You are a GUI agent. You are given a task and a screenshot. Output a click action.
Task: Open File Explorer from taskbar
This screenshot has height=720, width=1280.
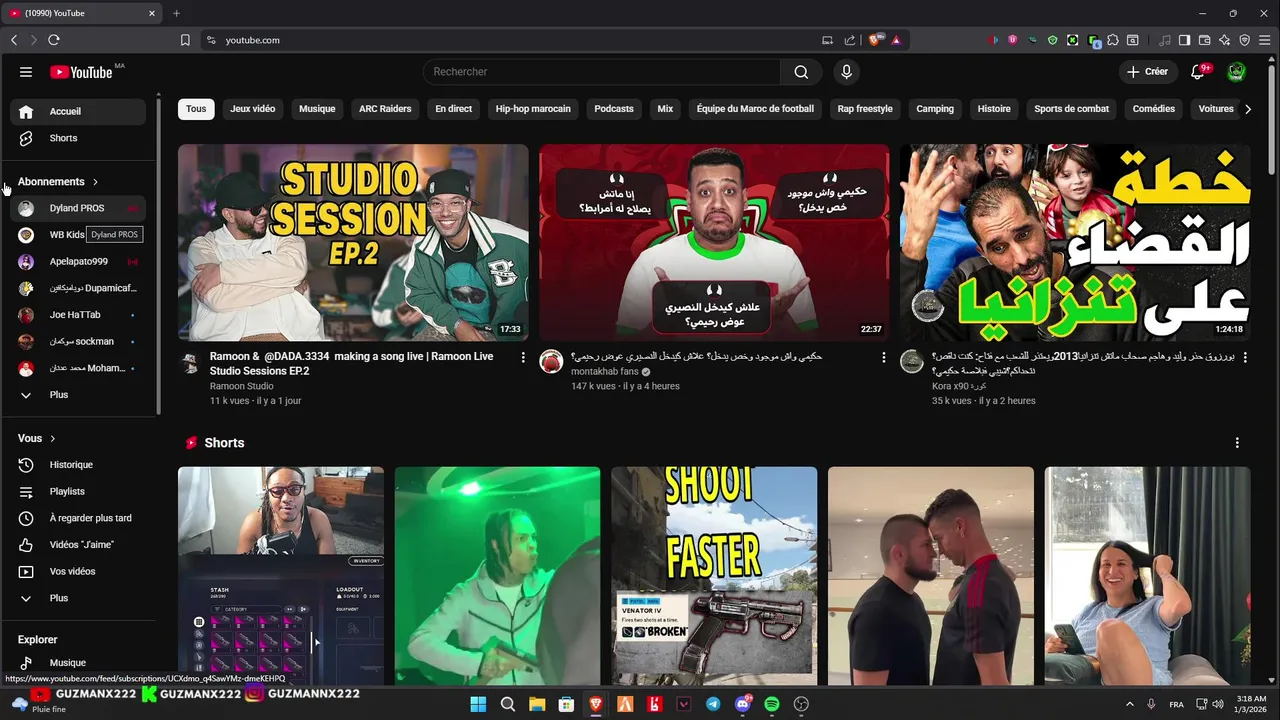coord(537,704)
